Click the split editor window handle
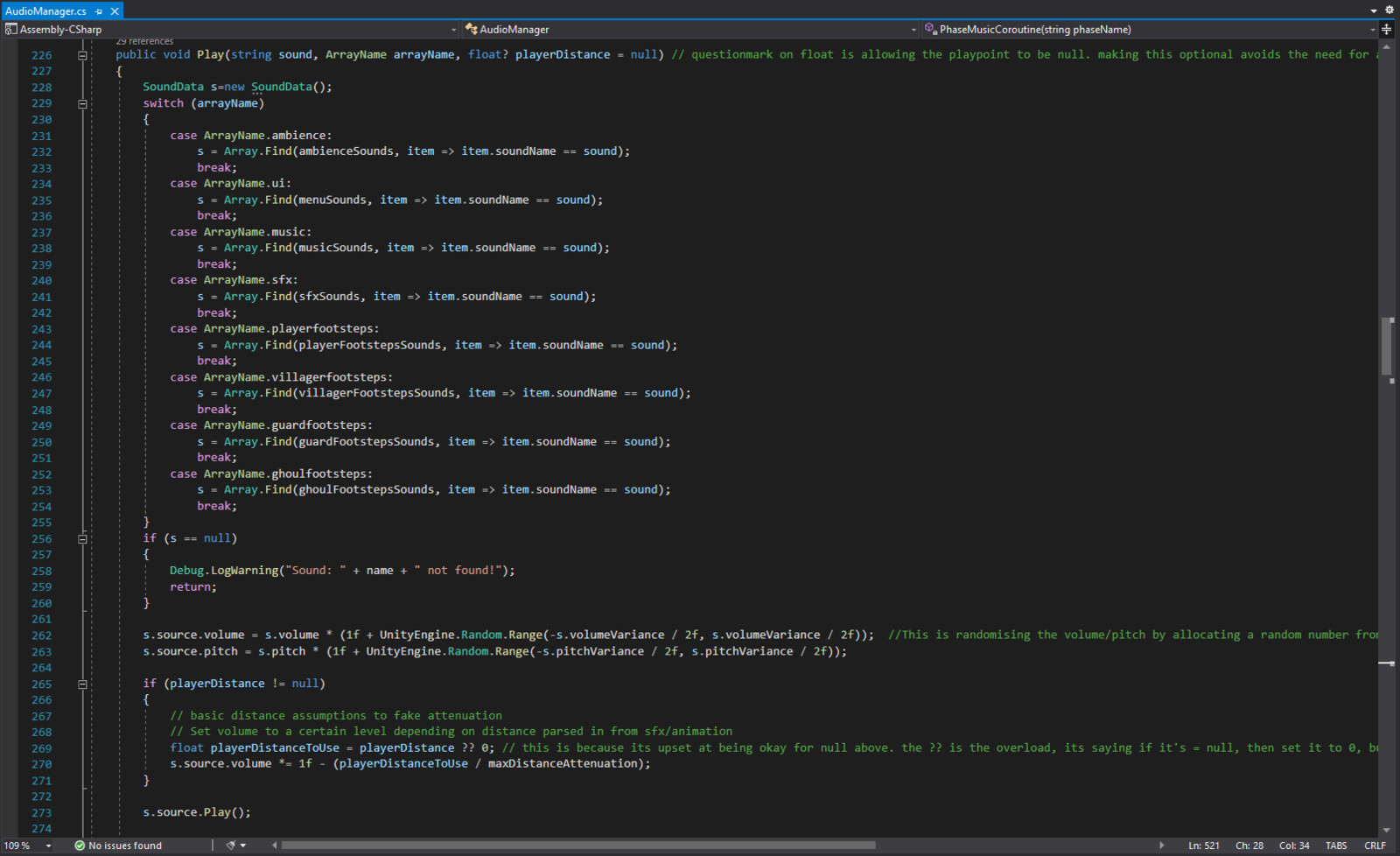This screenshot has width=1400, height=856. tap(1387, 30)
